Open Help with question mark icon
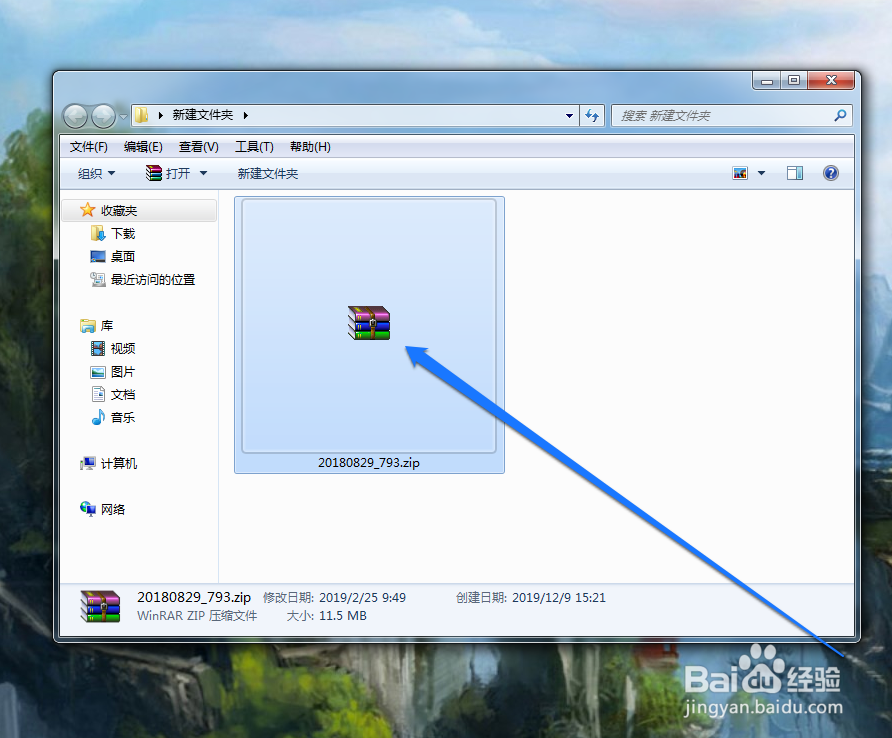Screen dimensions: 892x738 coord(831,173)
